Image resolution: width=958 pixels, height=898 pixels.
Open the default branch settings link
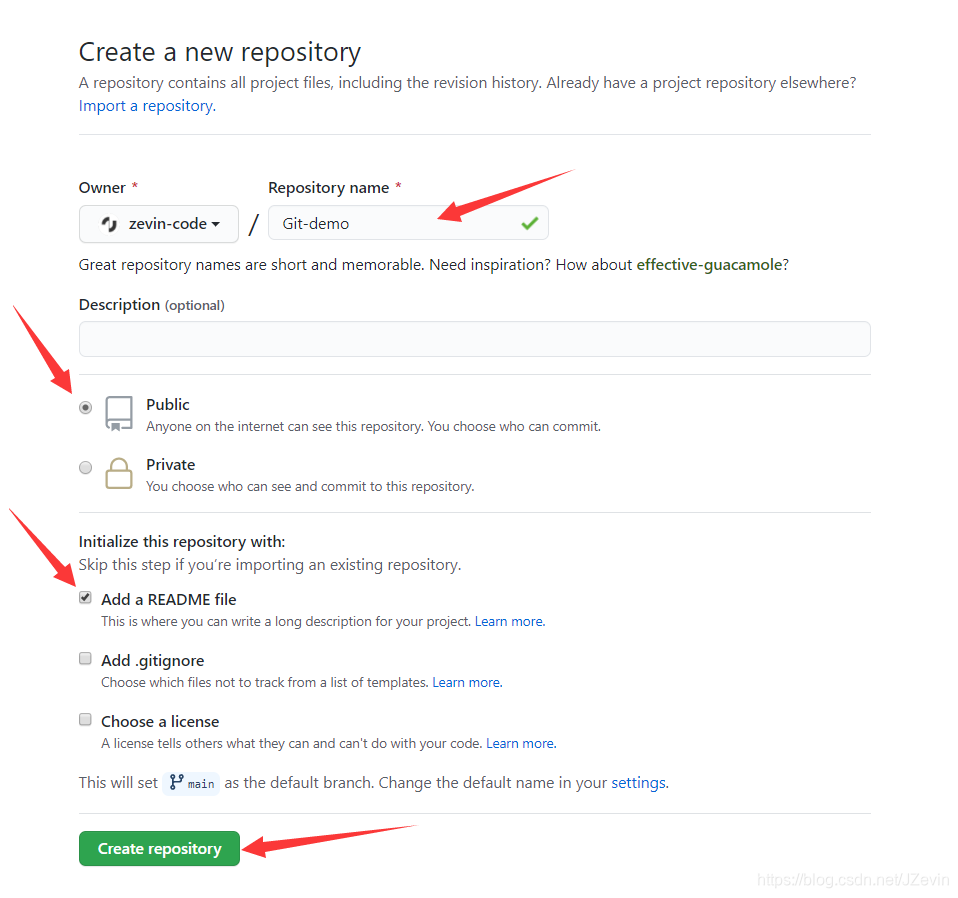tap(640, 783)
